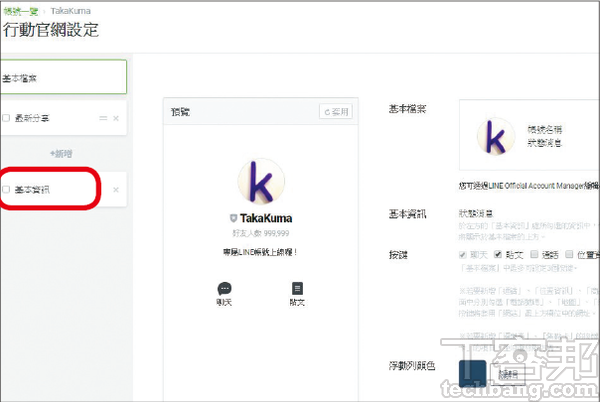Select the 基本資訊 section row
This screenshot has width=600, height=402.
(64, 189)
